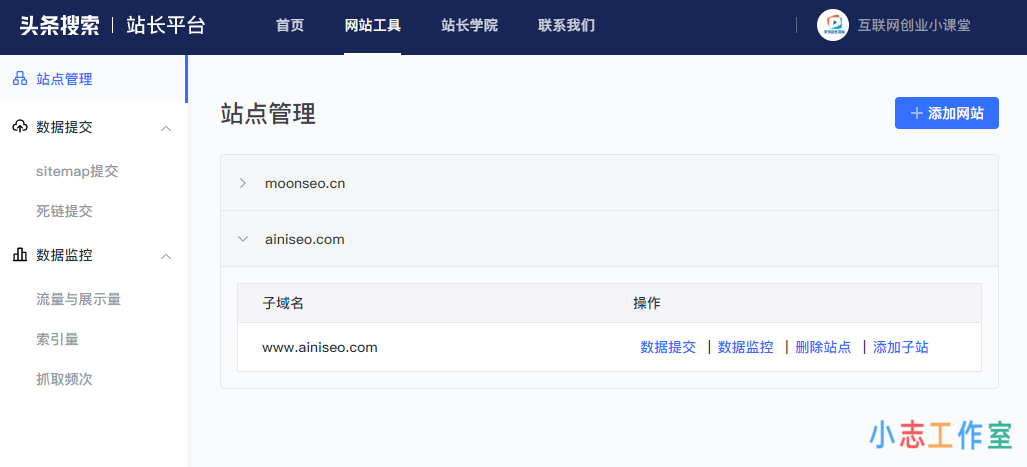The height and width of the screenshot is (467, 1027).
Task: Open 索引量 in the sidebar
Action: 58,339
